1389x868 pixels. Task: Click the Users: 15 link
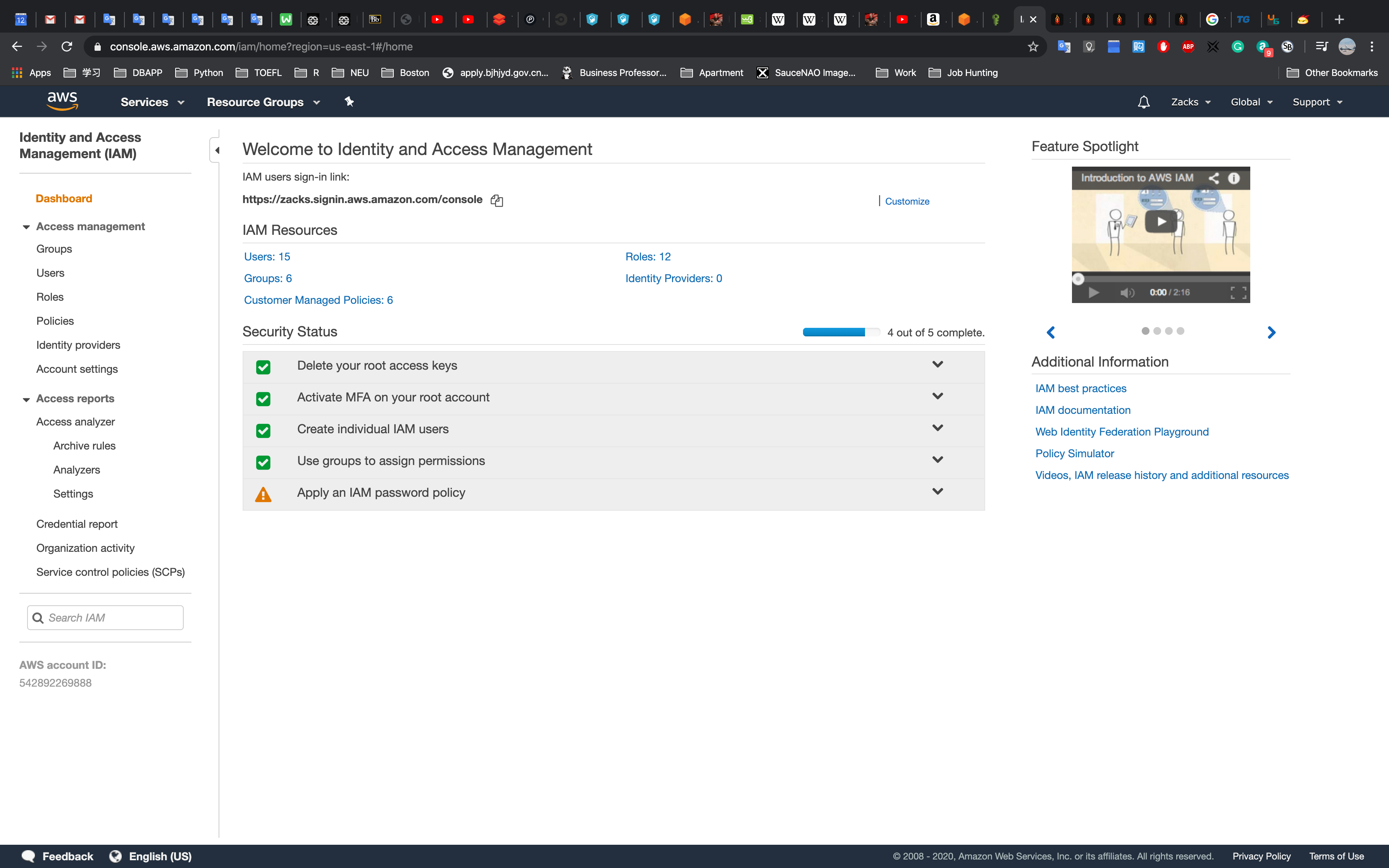(267, 257)
